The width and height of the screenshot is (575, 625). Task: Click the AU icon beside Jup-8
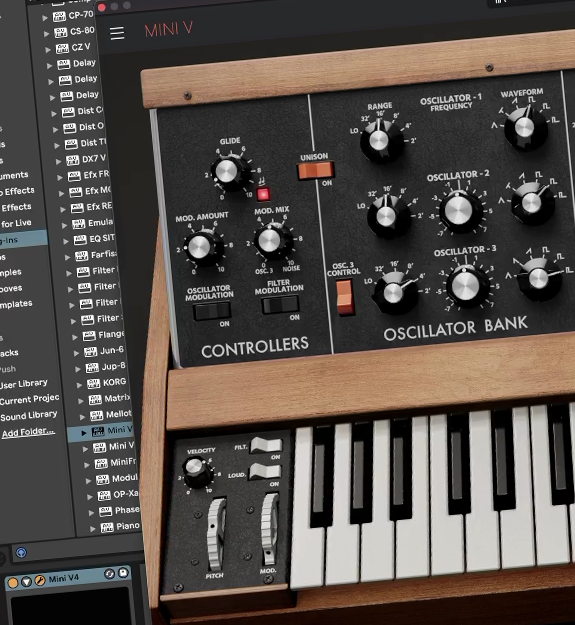coord(92,368)
